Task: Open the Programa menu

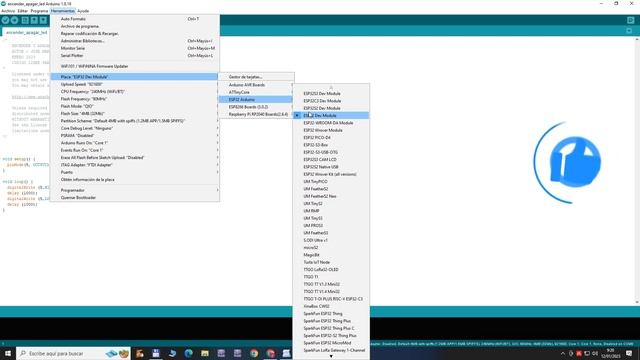Action: coord(39,11)
